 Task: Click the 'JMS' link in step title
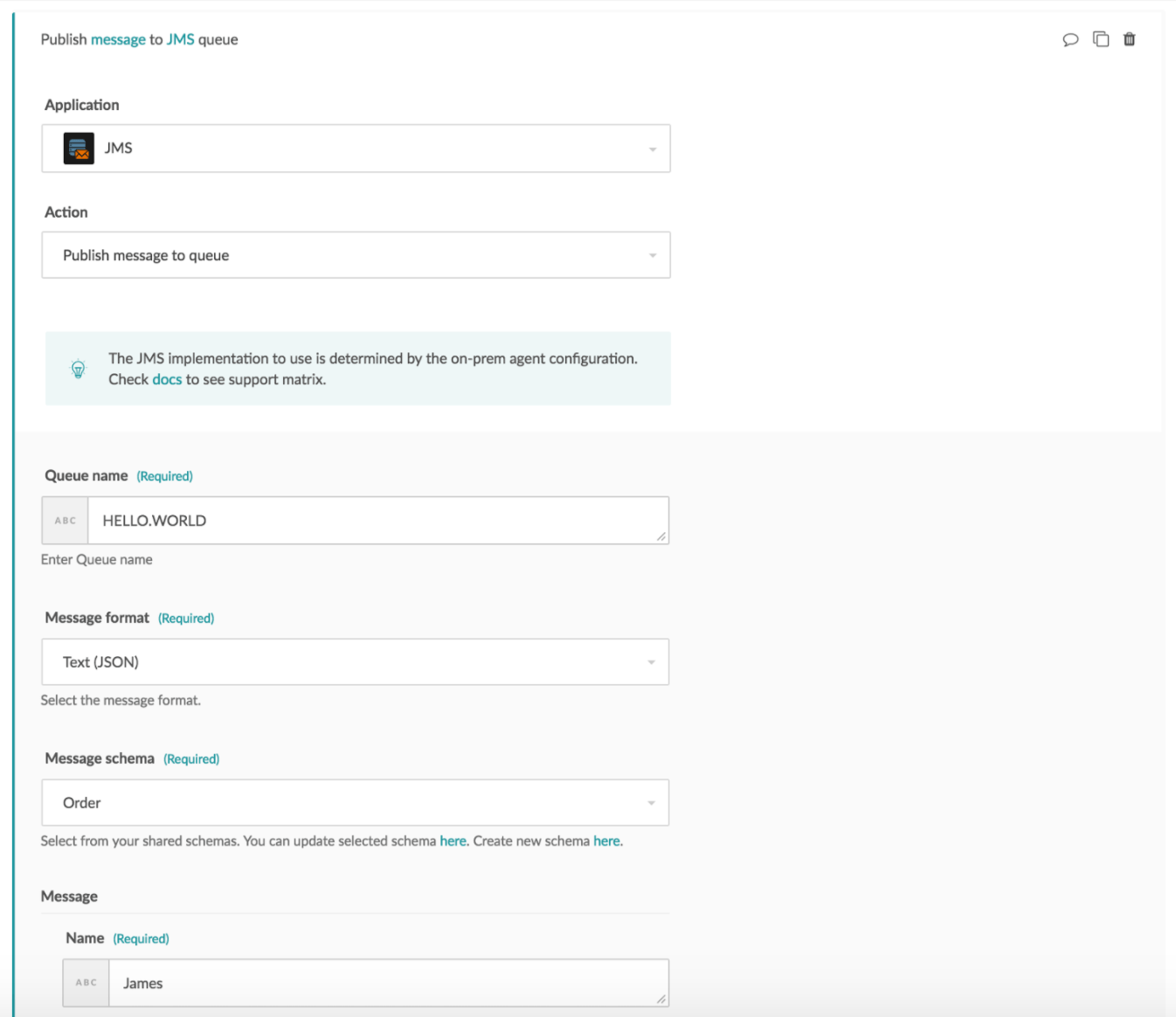(x=180, y=40)
